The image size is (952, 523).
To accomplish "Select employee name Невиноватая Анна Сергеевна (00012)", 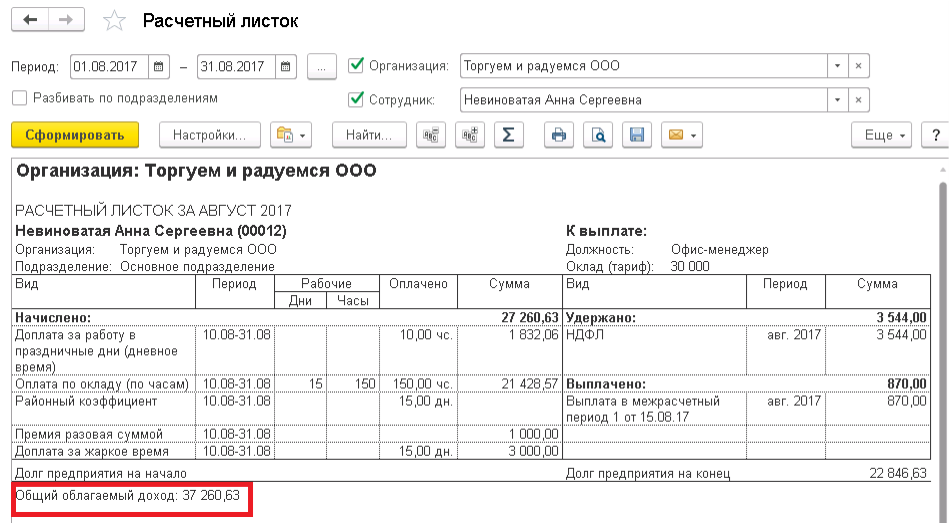I will coord(151,231).
